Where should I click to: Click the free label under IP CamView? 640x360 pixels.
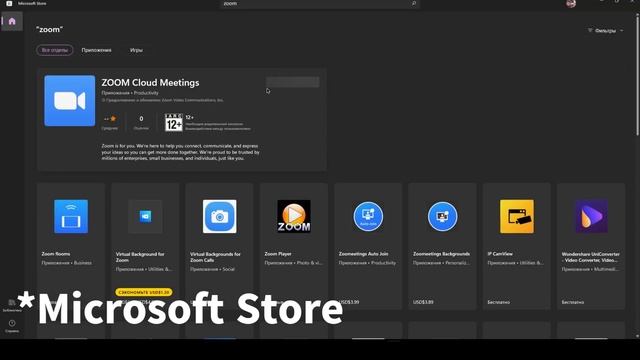pyautogui.click(x=498, y=302)
